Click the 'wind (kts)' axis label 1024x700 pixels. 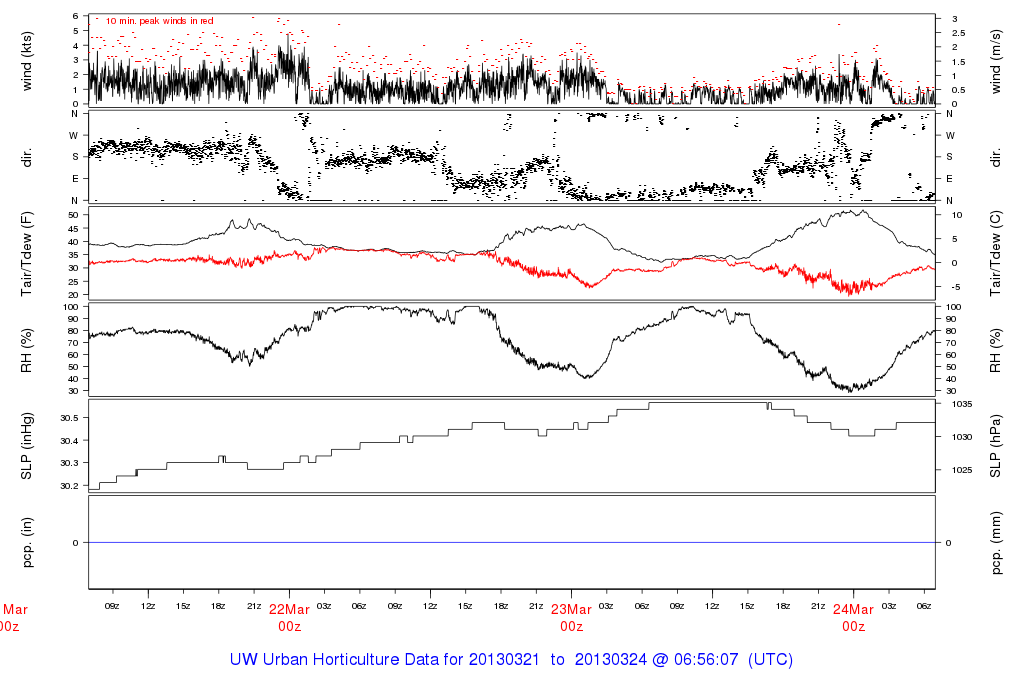27,61
